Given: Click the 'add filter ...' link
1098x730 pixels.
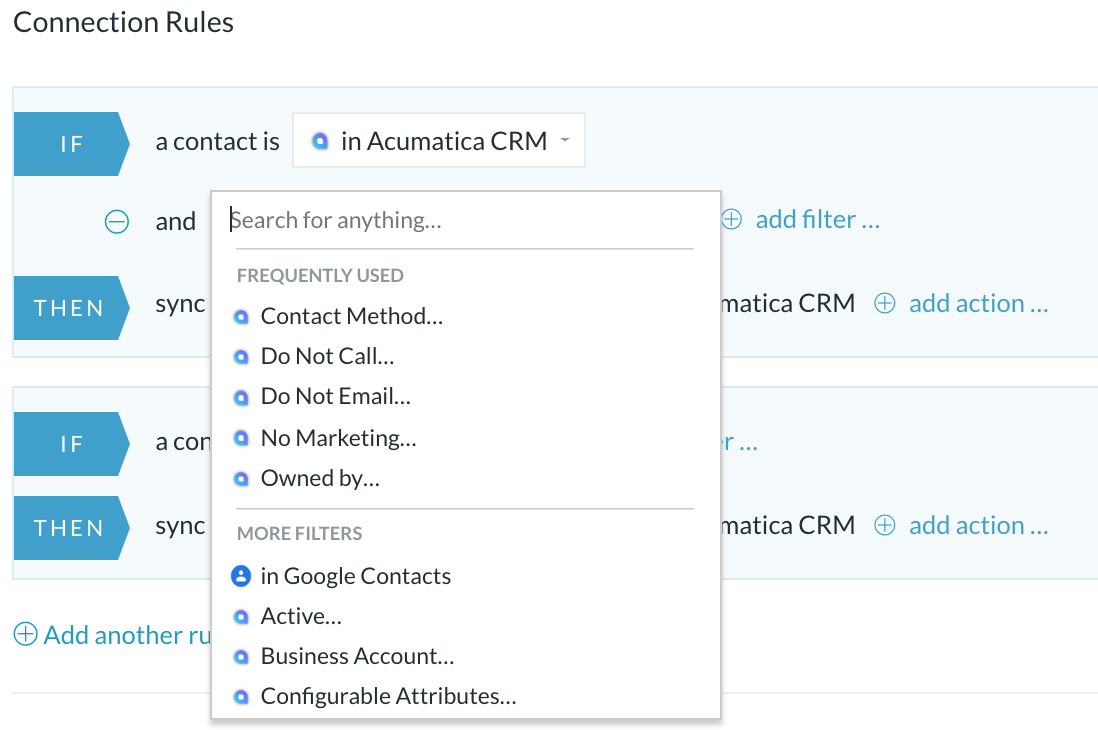Looking at the screenshot, I should click(817, 219).
